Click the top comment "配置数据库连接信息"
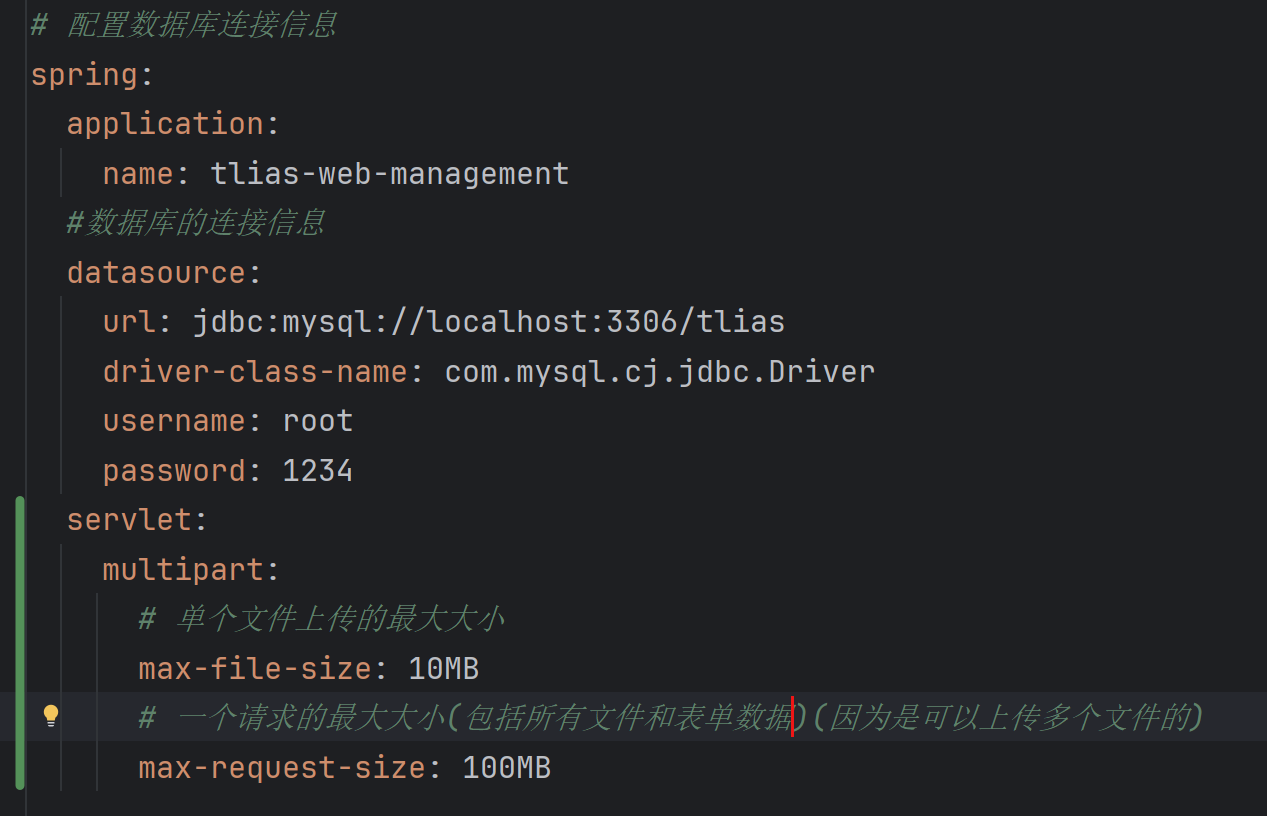This screenshot has height=816, width=1267. [x=201, y=25]
